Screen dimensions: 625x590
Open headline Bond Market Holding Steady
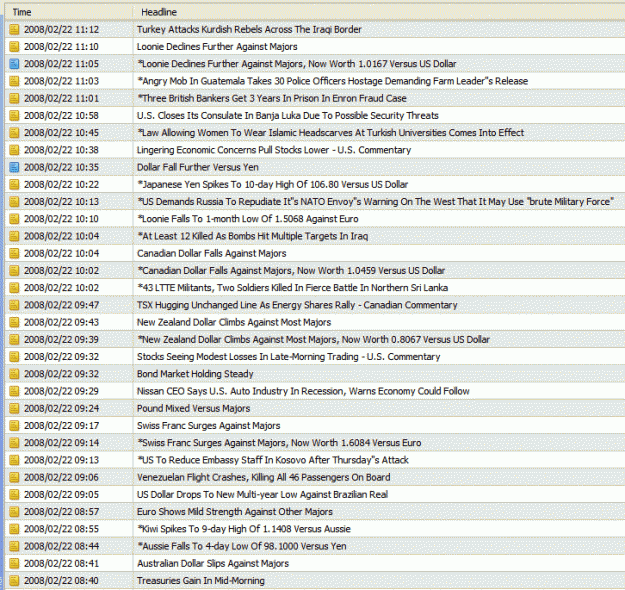coord(195,374)
